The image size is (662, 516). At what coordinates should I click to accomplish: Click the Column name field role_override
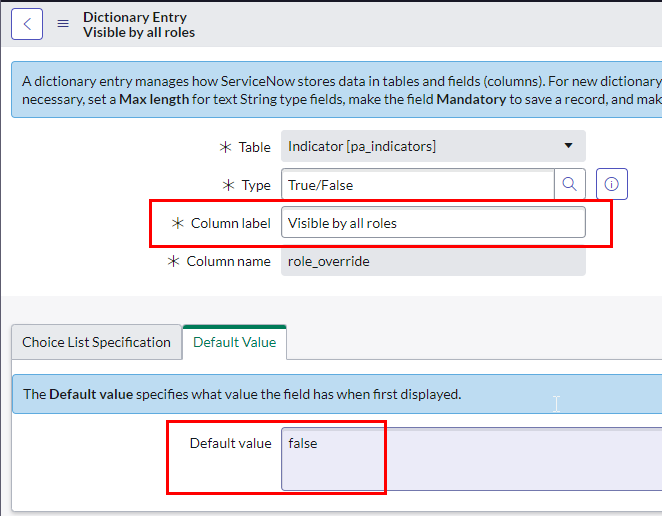click(x=432, y=261)
